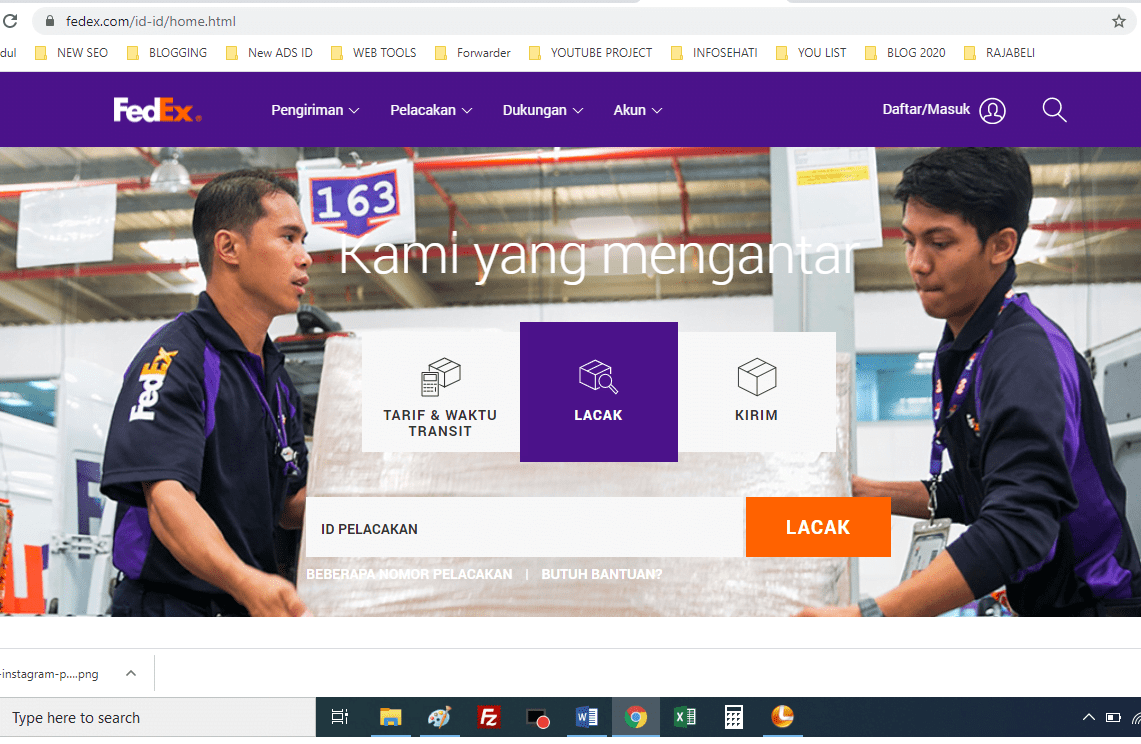Select the LACAK tracking icon

click(x=598, y=376)
